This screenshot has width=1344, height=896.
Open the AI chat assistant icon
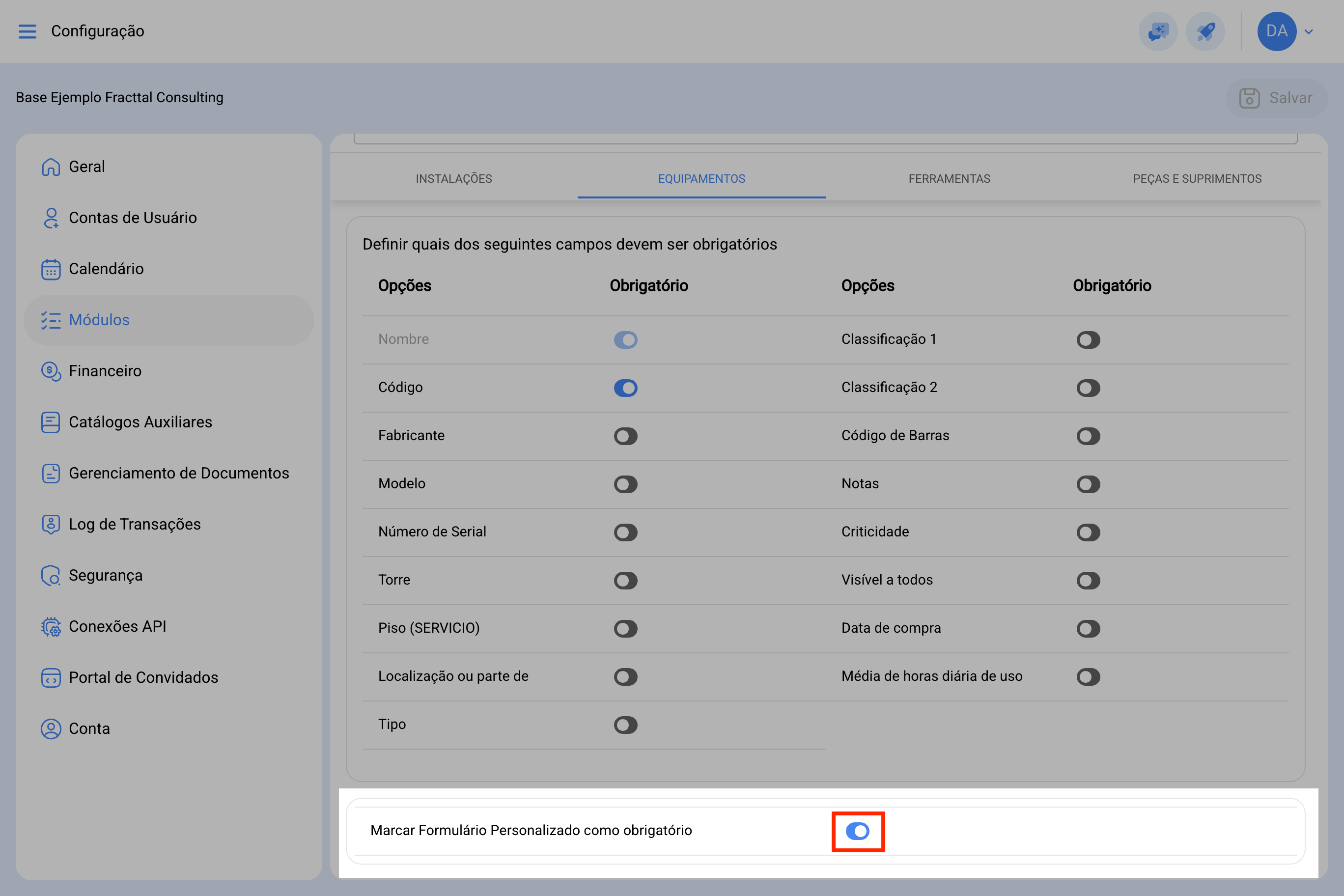pyautogui.click(x=1158, y=31)
